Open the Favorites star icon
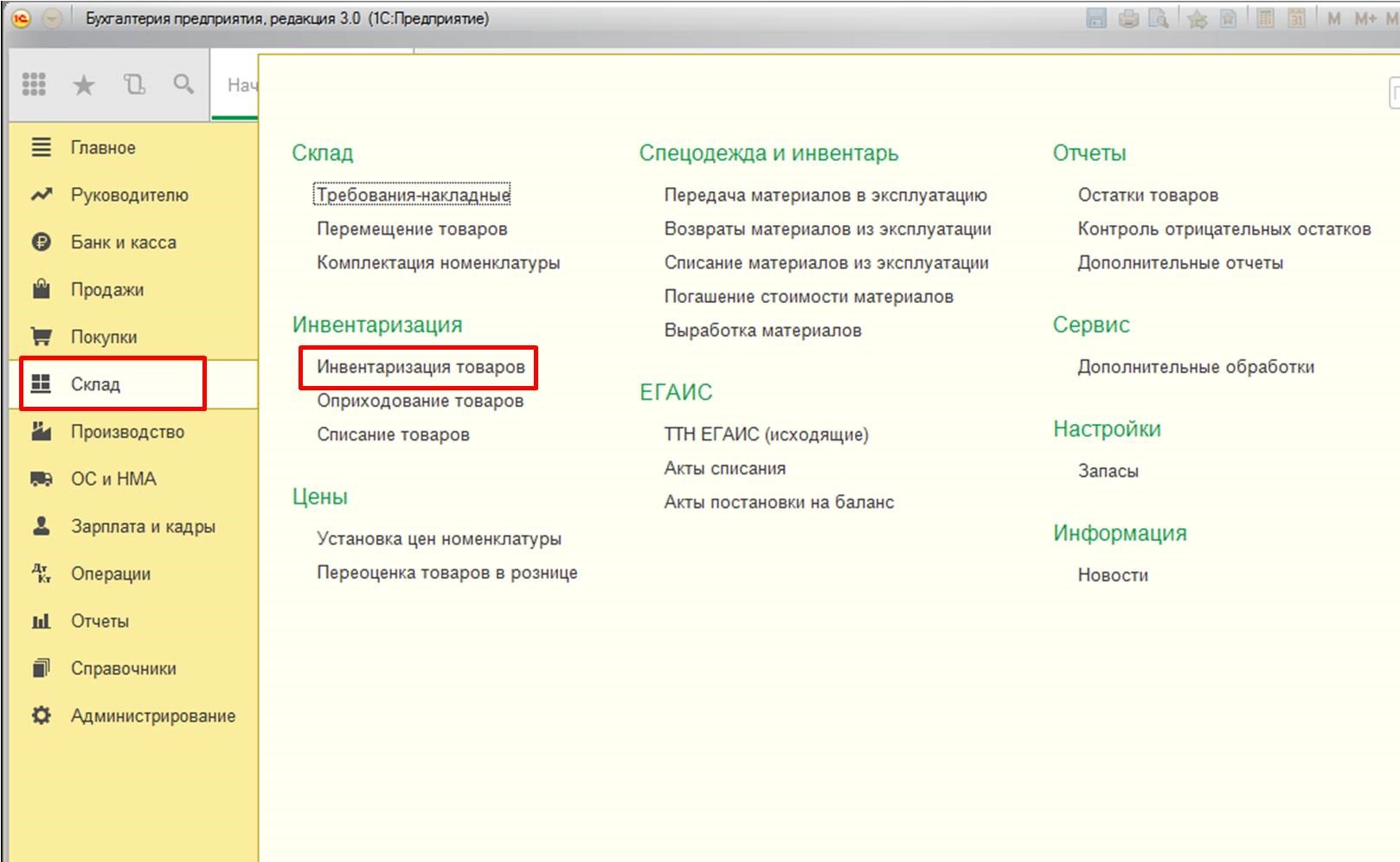1400x862 pixels. point(84,84)
